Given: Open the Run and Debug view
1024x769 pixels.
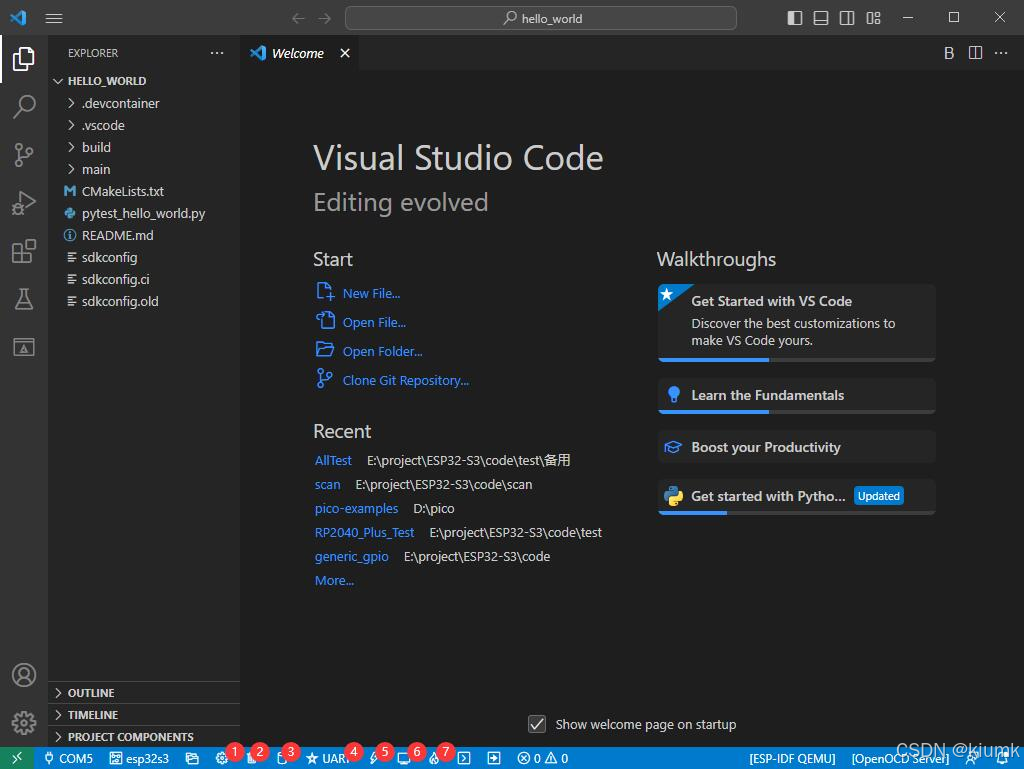Looking at the screenshot, I should point(24,203).
